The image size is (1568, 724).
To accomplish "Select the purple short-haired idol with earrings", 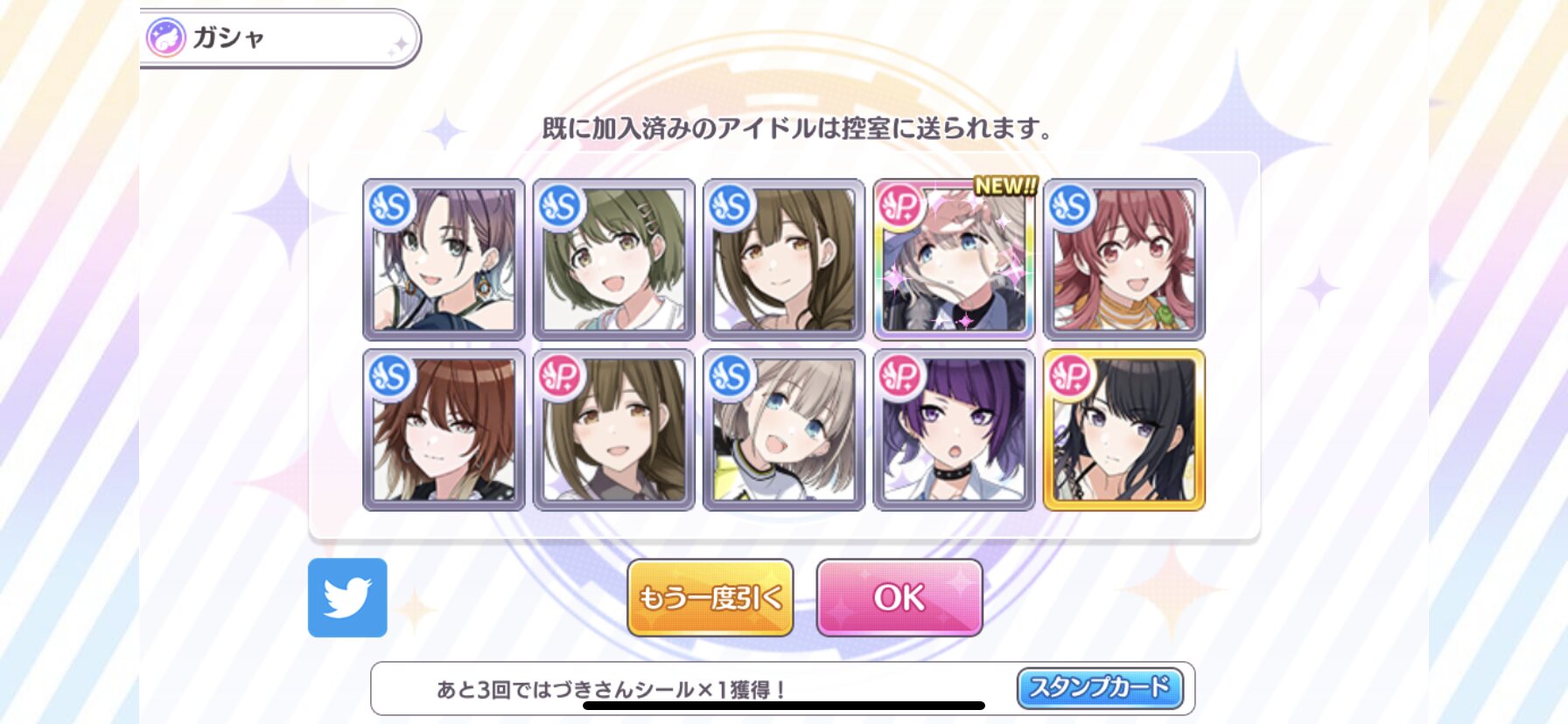I will click(x=444, y=260).
